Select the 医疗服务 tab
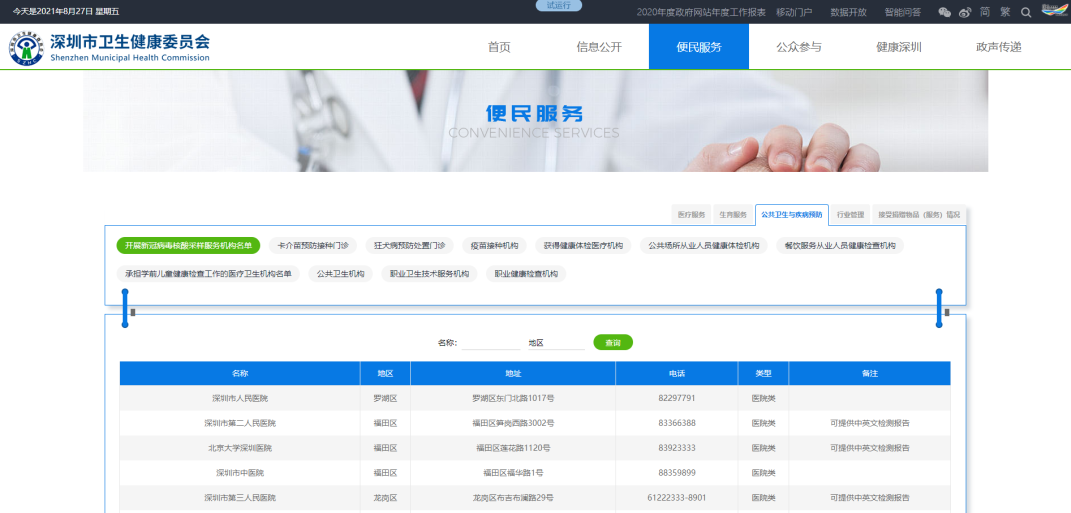This screenshot has height=513, width=1071. pyautogui.click(x=691, y=214)
